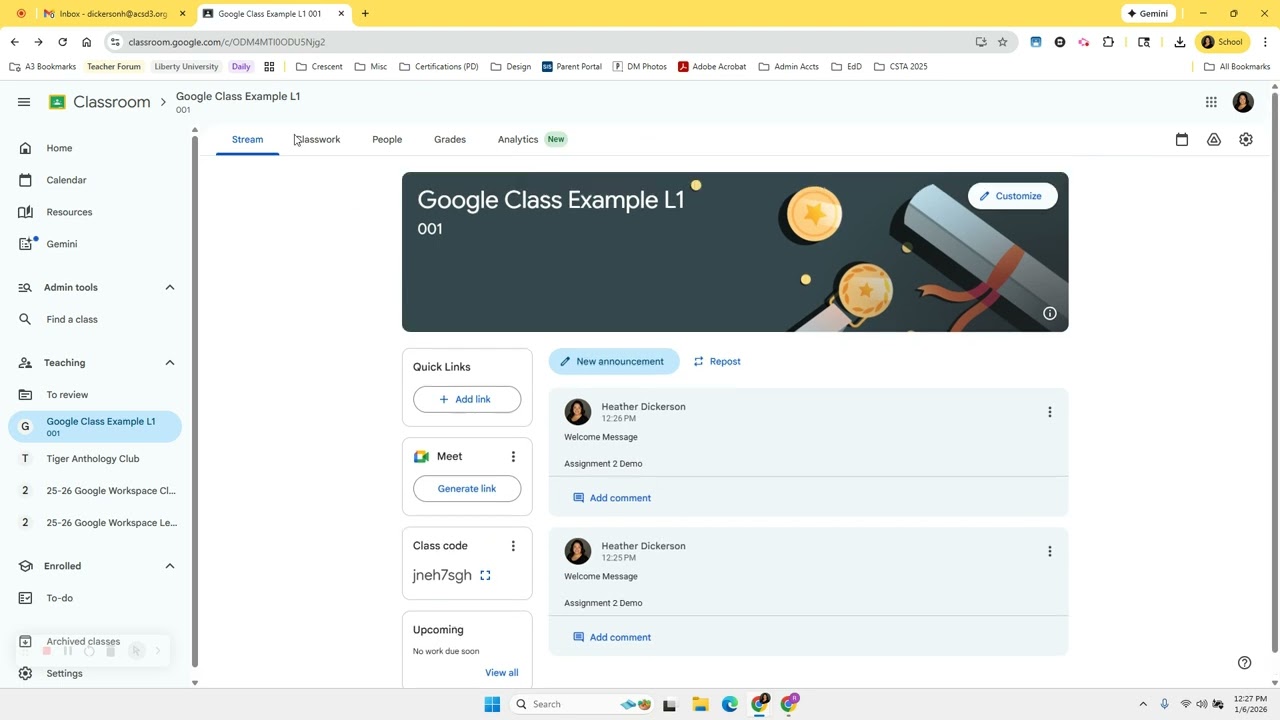This screenshot has height=720, width=1280.
Task: Open View all upcoming work
Action: [x=502, y=673]
